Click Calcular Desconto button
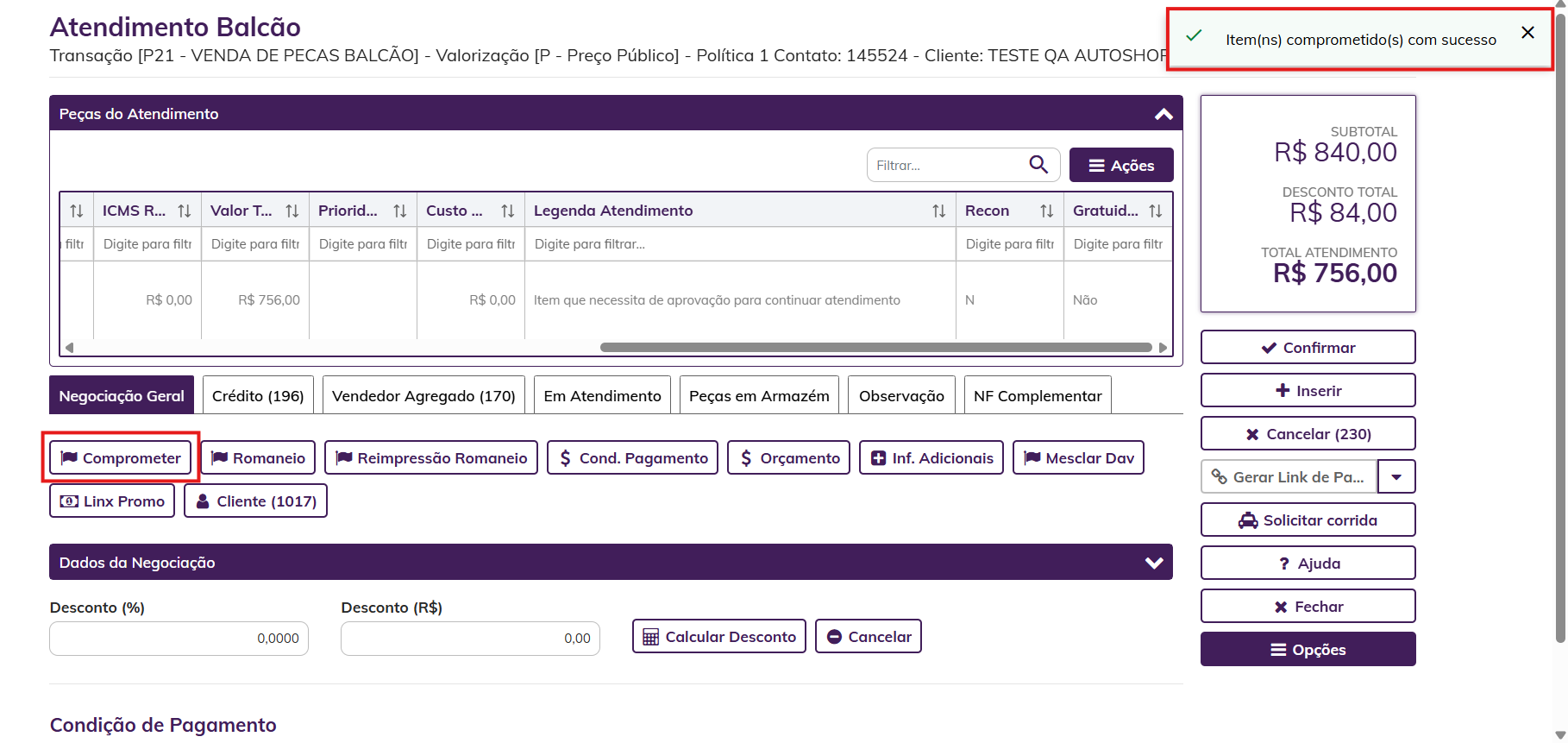This screenshot has width=1568, height=743. (x=719, y=636)
